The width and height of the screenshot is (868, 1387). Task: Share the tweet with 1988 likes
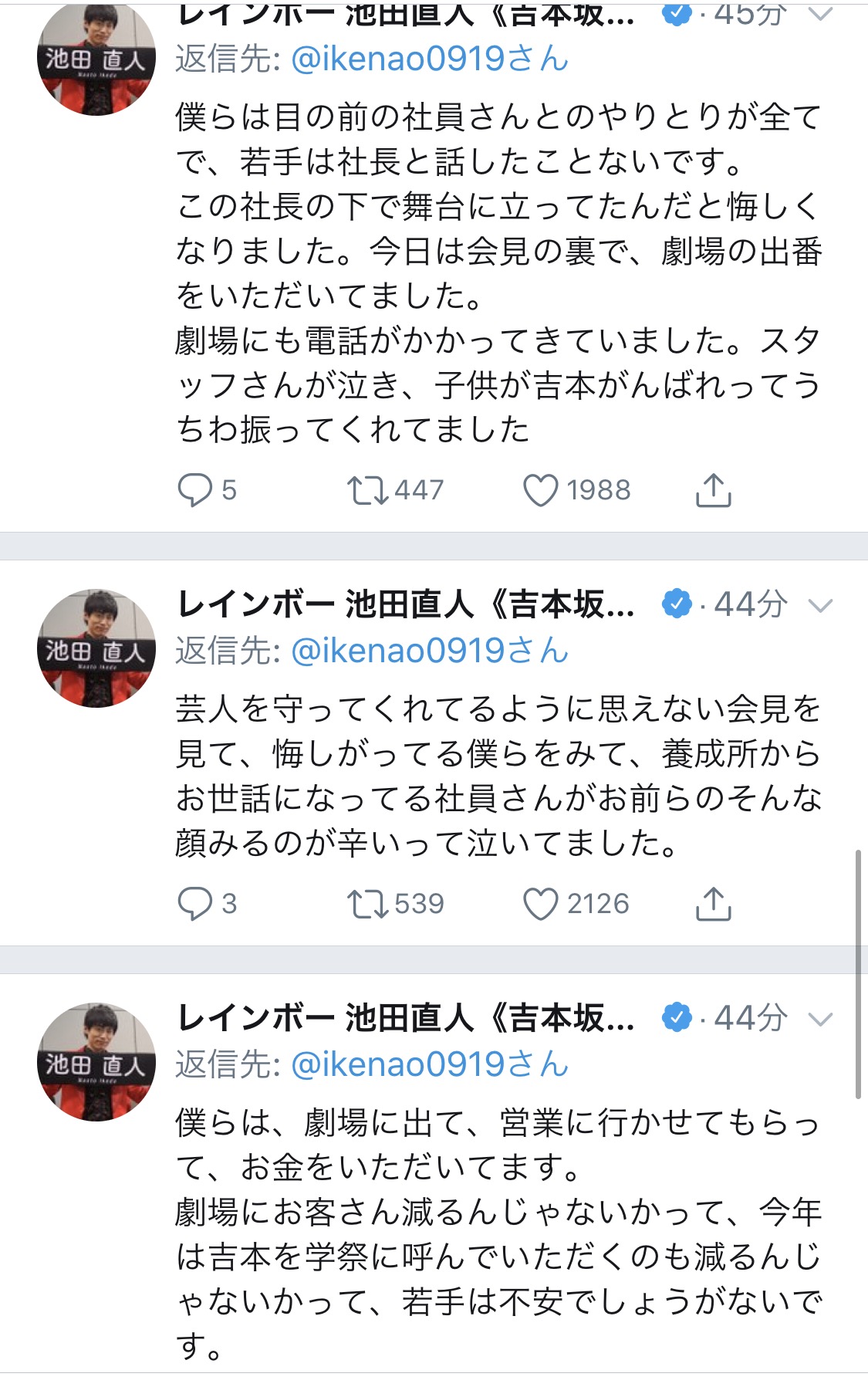[x=713, y=490]
